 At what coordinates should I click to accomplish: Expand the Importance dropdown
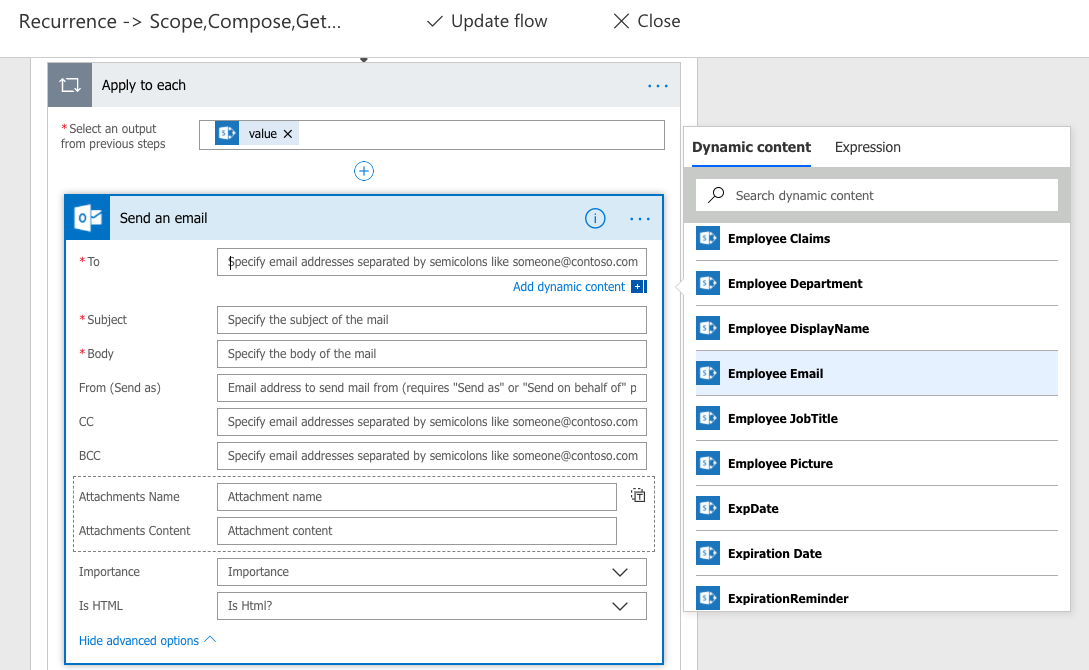pos(620,572)
